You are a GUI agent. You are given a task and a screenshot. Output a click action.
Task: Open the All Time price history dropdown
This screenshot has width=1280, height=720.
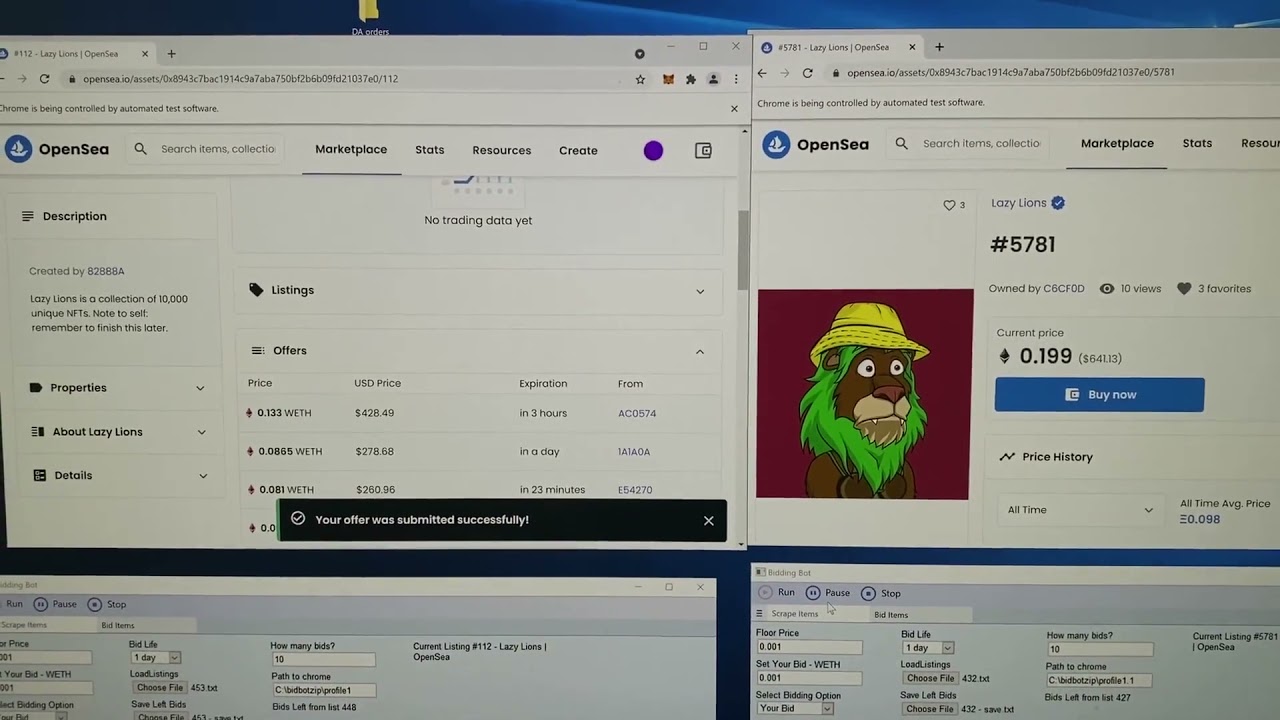[x=1080, y=510]
